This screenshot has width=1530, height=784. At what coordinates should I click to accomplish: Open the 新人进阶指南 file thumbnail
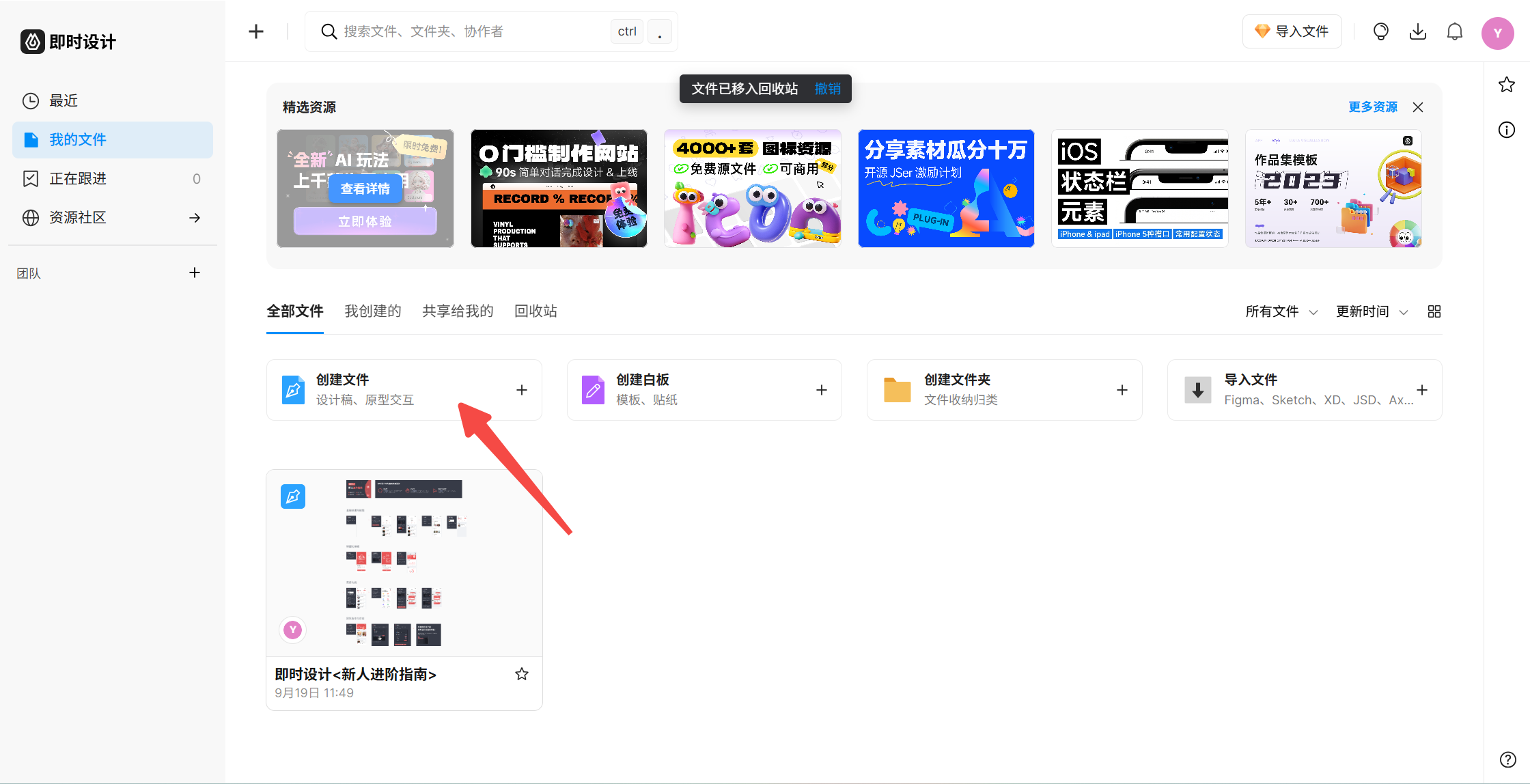pyautogui.click(x=404, y=563)
